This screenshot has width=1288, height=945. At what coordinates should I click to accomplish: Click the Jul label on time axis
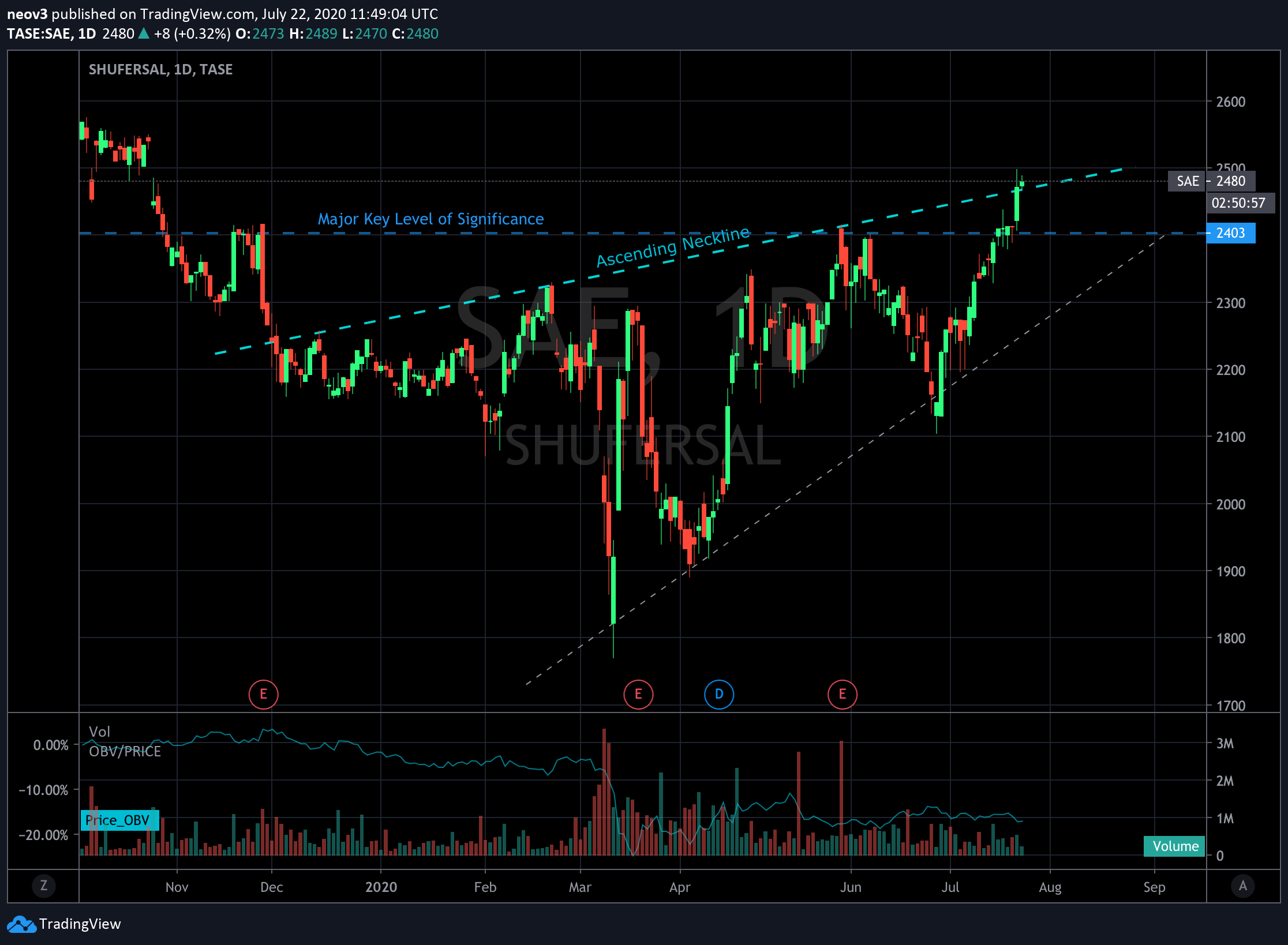(x=950, y=887)
